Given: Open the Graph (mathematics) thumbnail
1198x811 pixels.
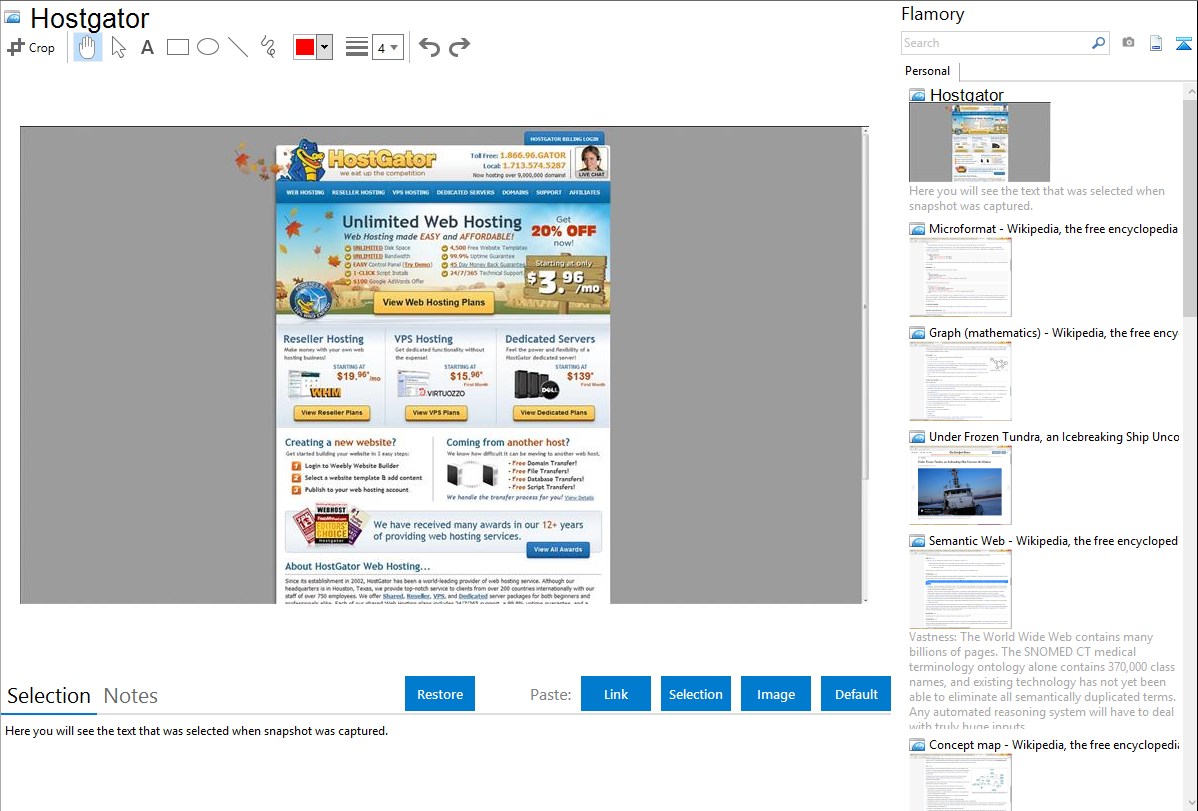Looking at the screenshot, I should click(960, 381).
